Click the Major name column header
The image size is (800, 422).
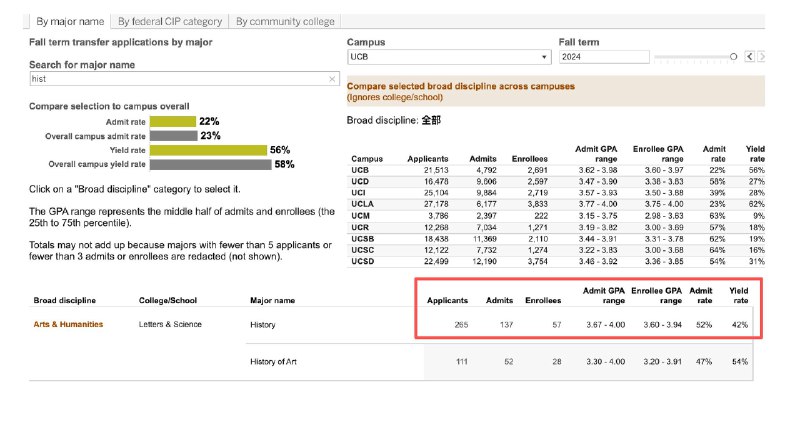tap(272, 301)
